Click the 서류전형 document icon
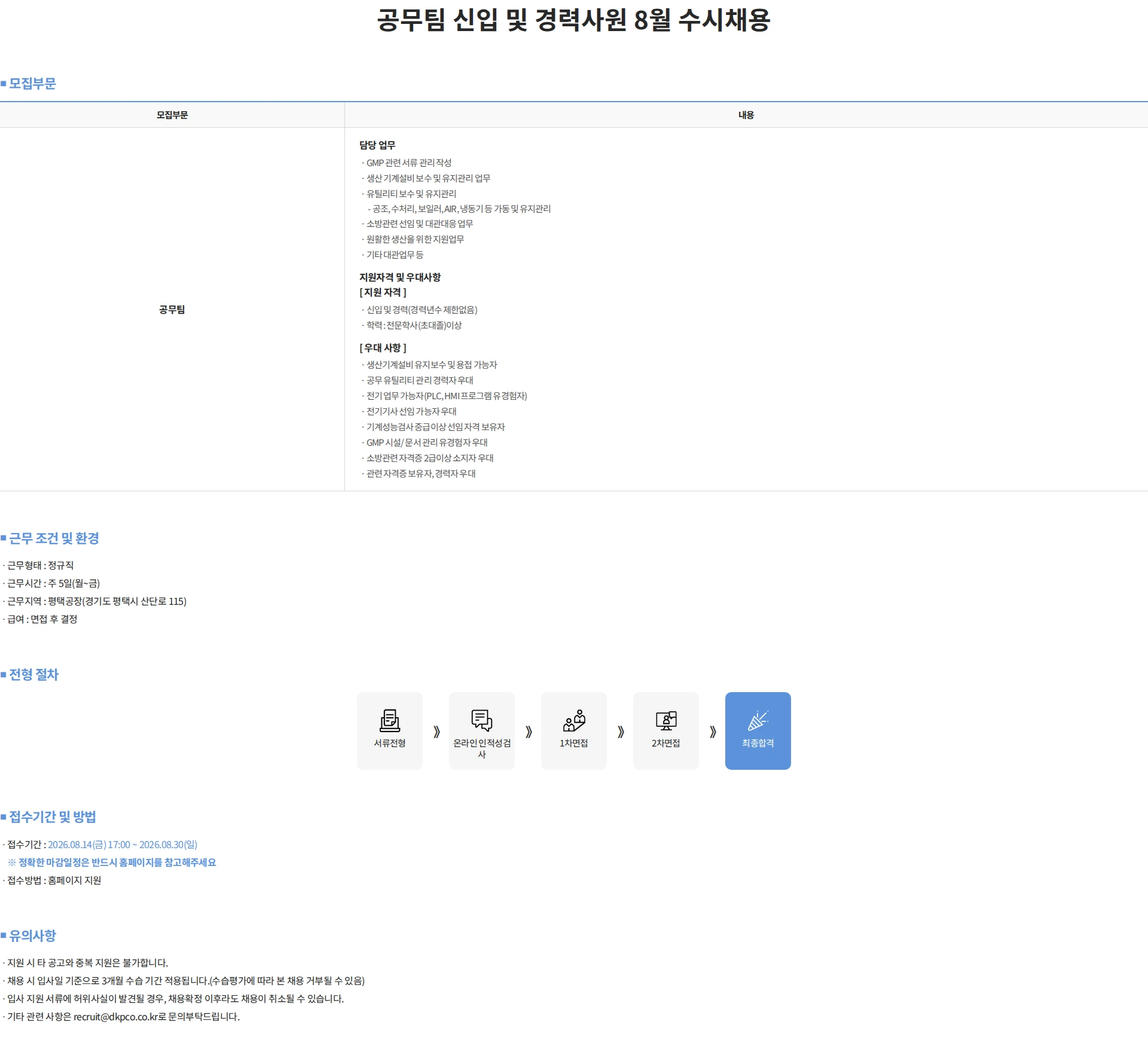Image resolution: width=1148 pixels, height=1037 pixels. coord(390,720)
